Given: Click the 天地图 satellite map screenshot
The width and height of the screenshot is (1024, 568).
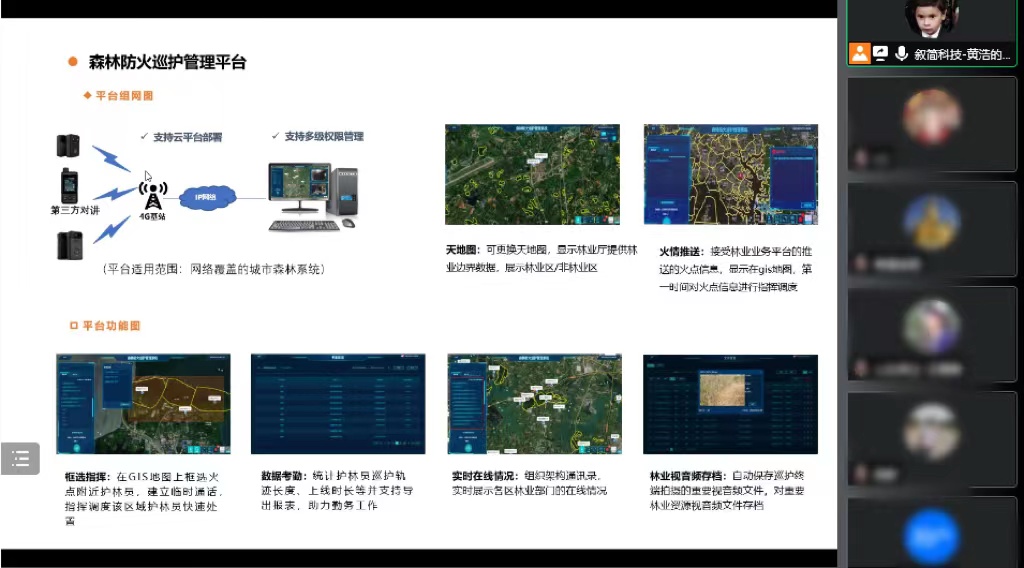Looking at the screenshot, I should click(x=532, y=174).
